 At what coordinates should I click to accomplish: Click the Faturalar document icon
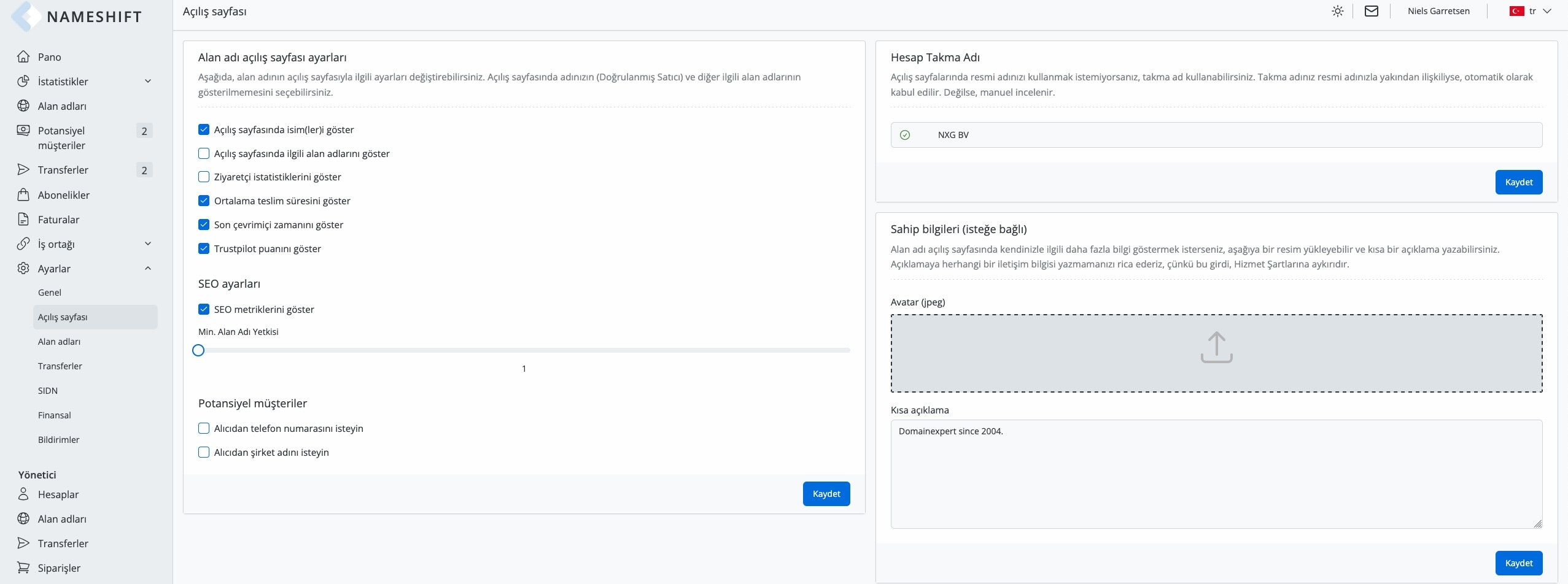point(23,220)
